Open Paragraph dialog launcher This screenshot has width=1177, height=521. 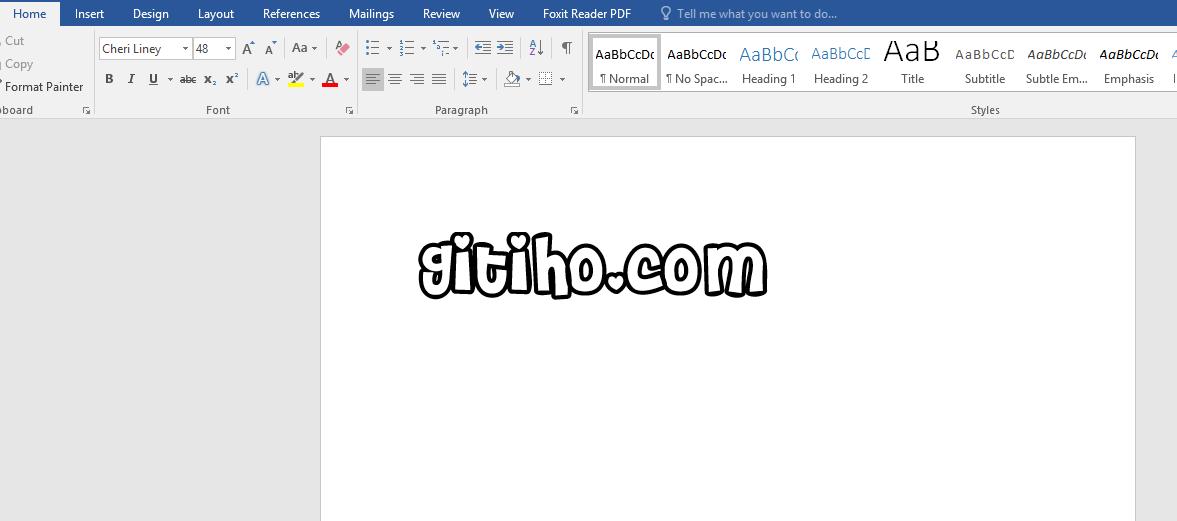point(574,110)
